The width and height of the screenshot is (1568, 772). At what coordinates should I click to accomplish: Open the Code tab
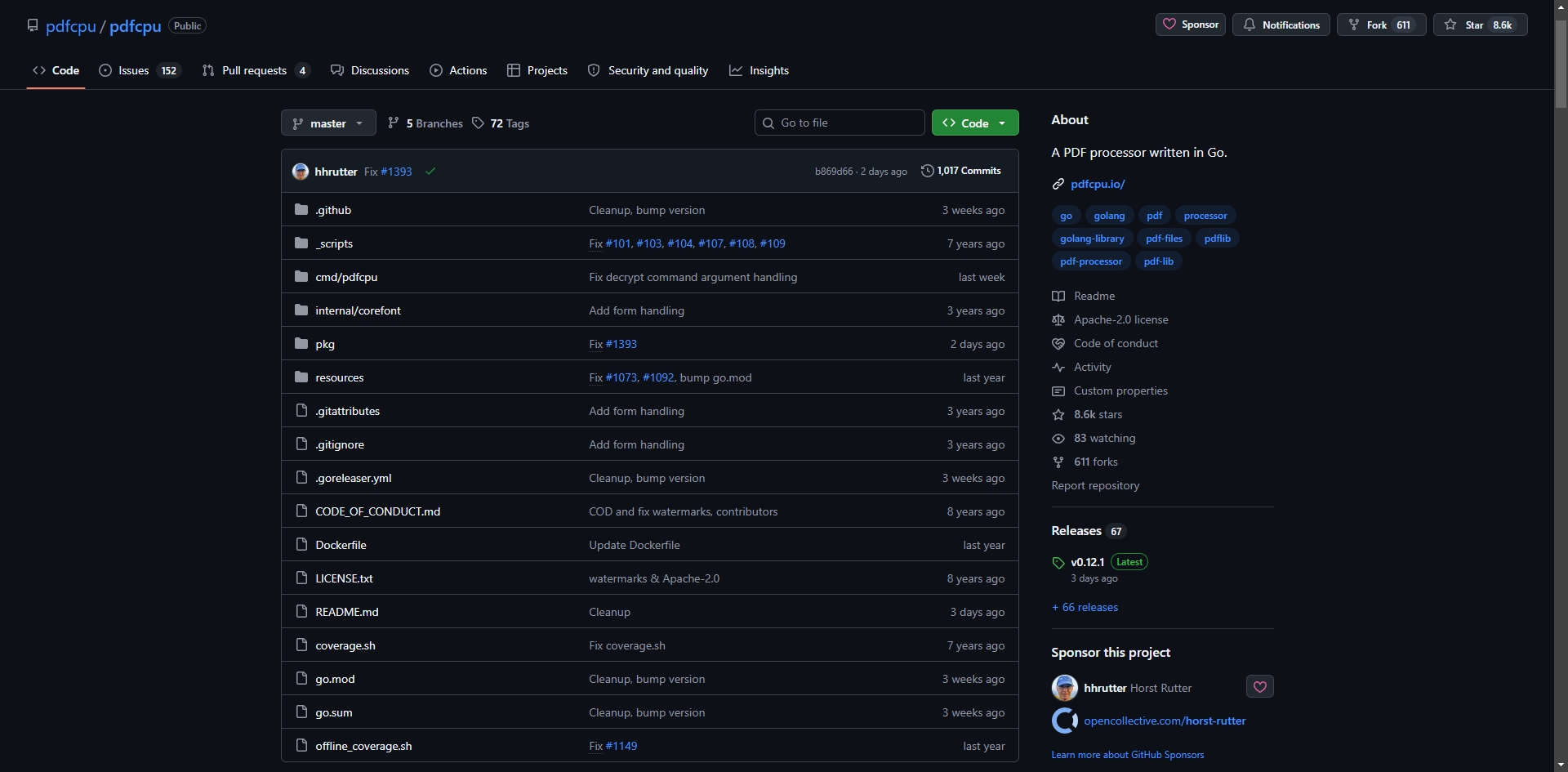click(x=56, y=70)
